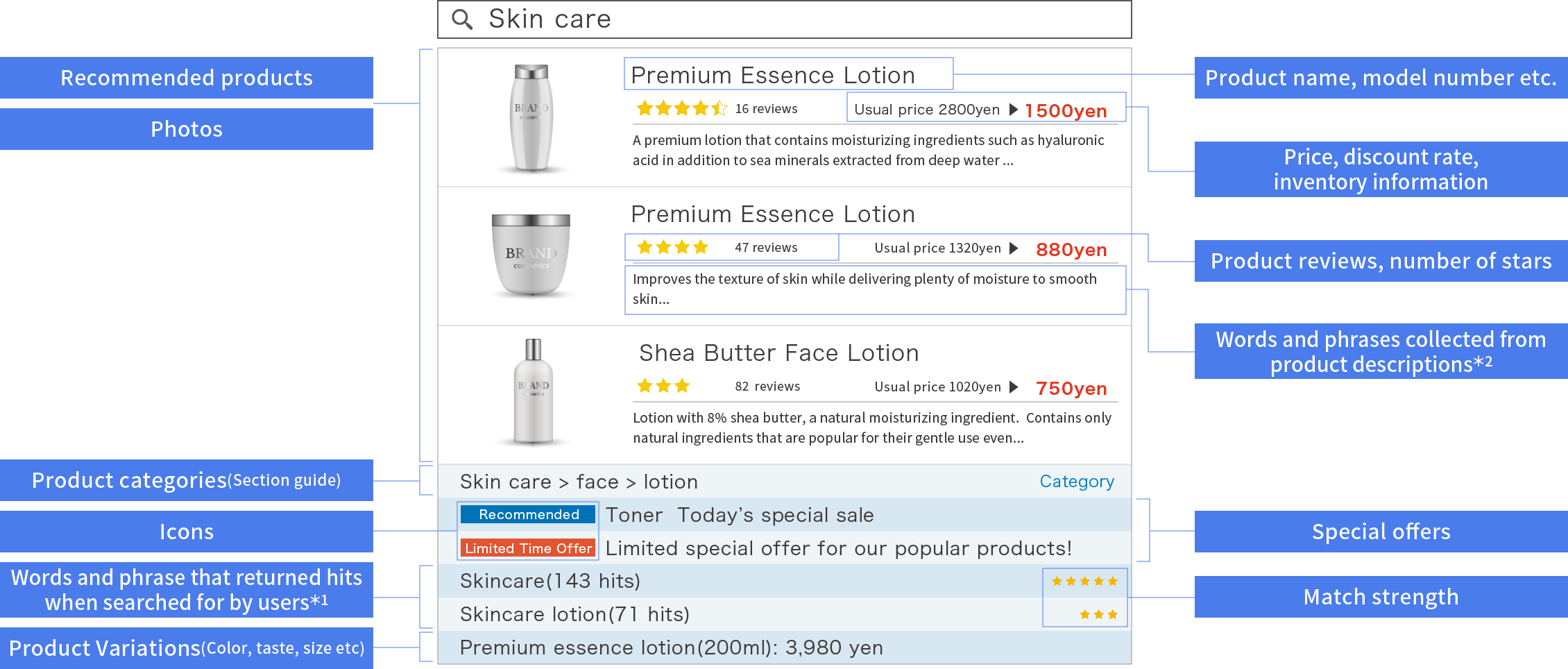Viewport: 1568px width, 669px height.
Task: Click the price arrow beside 880yen
Action: [1014, 248]
